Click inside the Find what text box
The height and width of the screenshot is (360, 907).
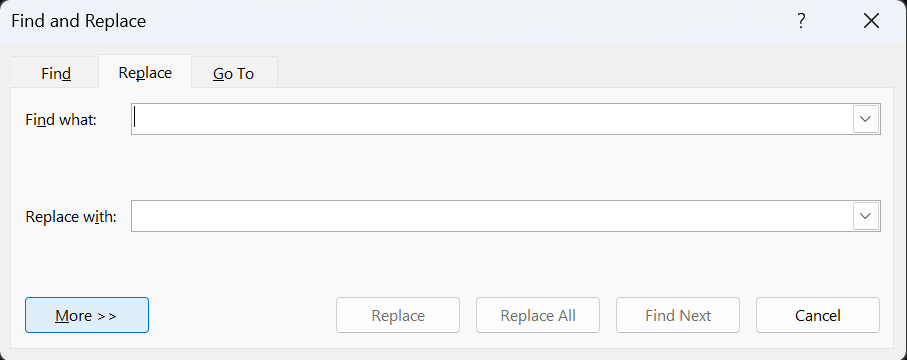click(x=492, y=119)
